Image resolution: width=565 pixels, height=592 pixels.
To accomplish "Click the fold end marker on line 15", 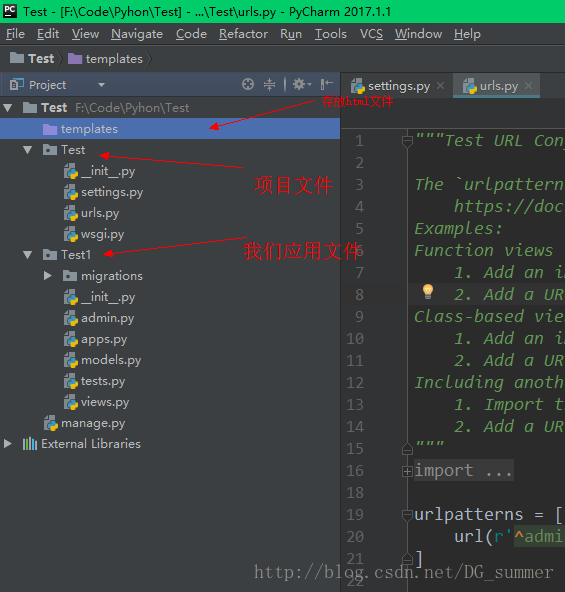I will point(407,449).
